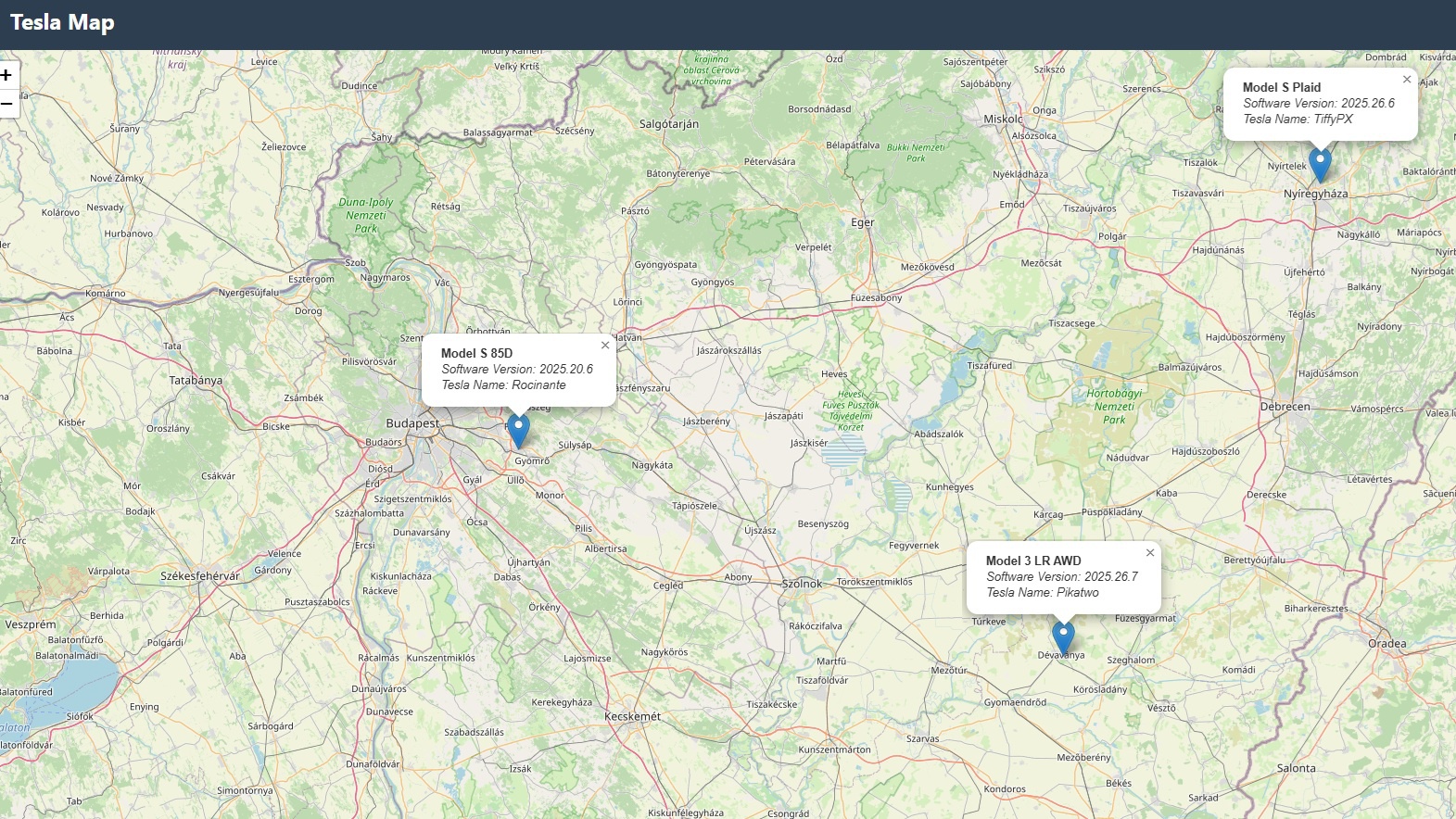1456x819 pixels.
Task: Click the Törökszentmiklós town label
Action: click(x=875, y=582)
